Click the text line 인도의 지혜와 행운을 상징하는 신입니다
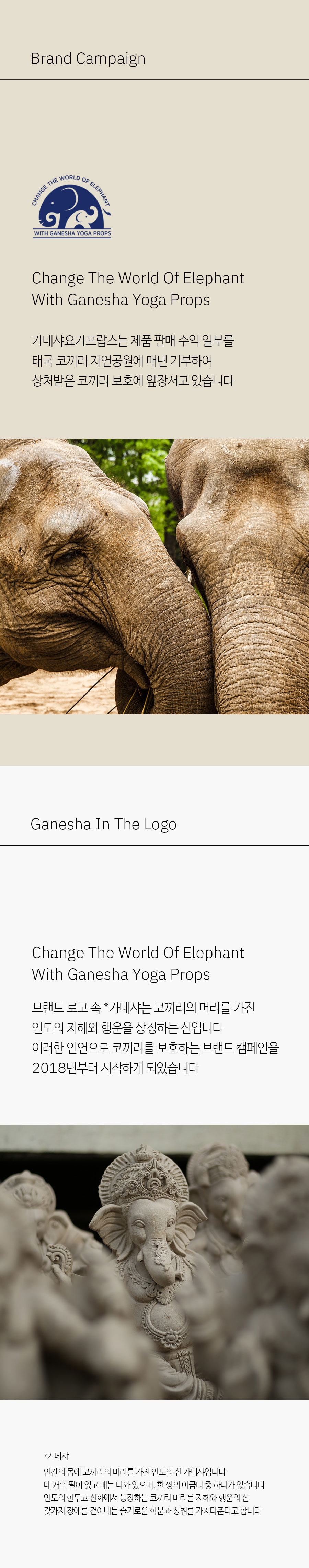 pyautogui.click(x=128, y=1027)
